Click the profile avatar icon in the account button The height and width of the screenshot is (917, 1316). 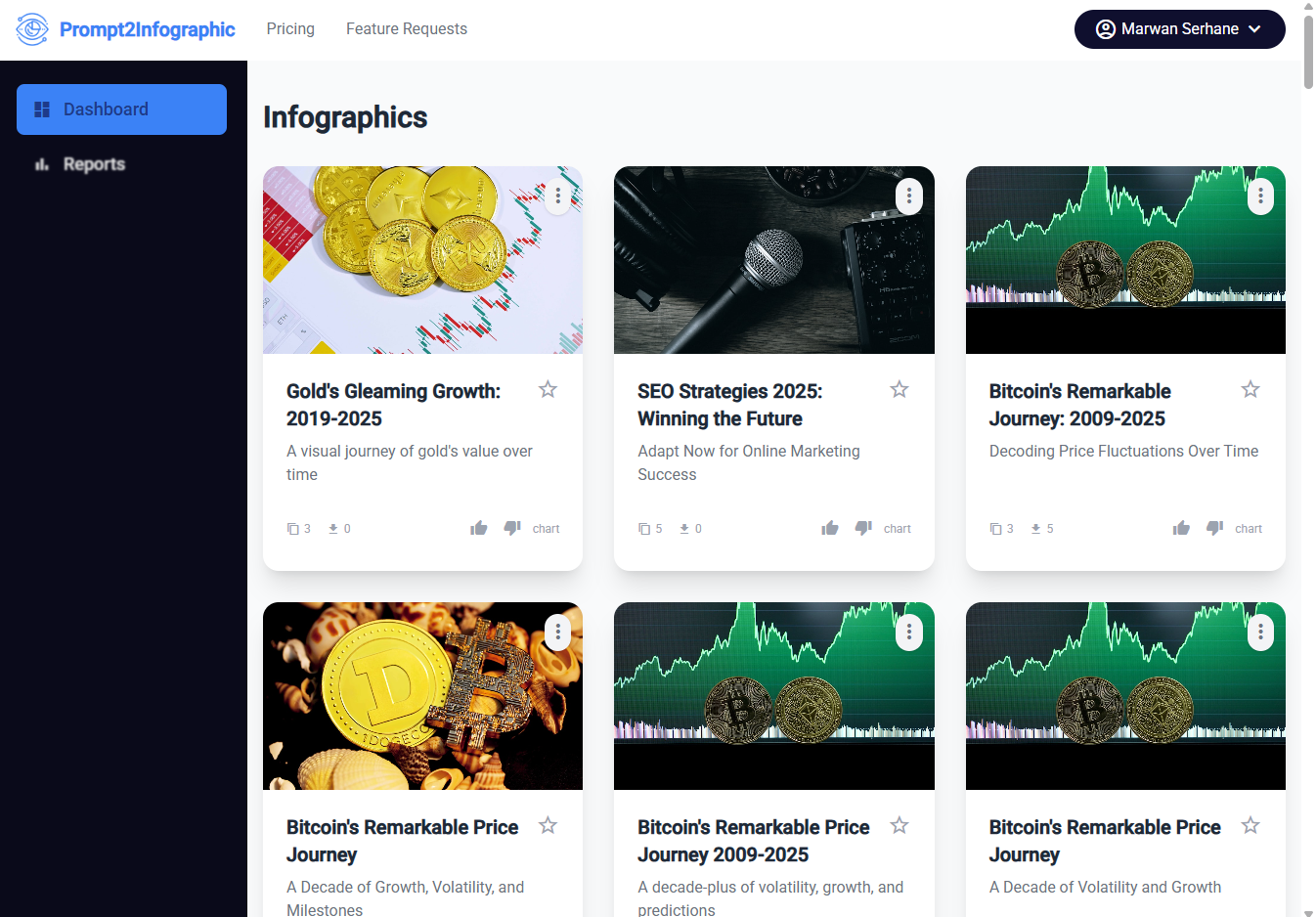click(1104, 28)
